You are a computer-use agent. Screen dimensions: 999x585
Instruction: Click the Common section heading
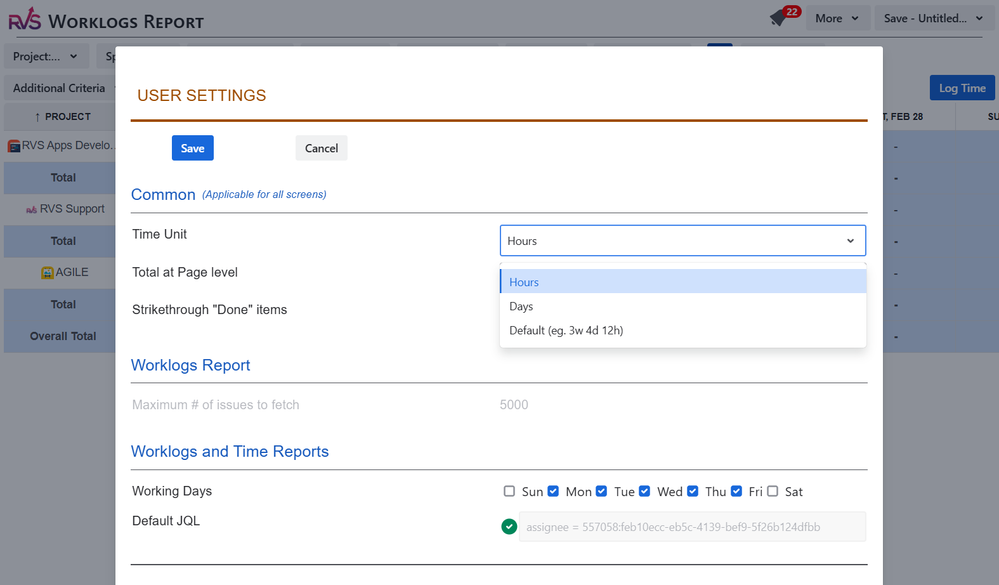point(163,194)
